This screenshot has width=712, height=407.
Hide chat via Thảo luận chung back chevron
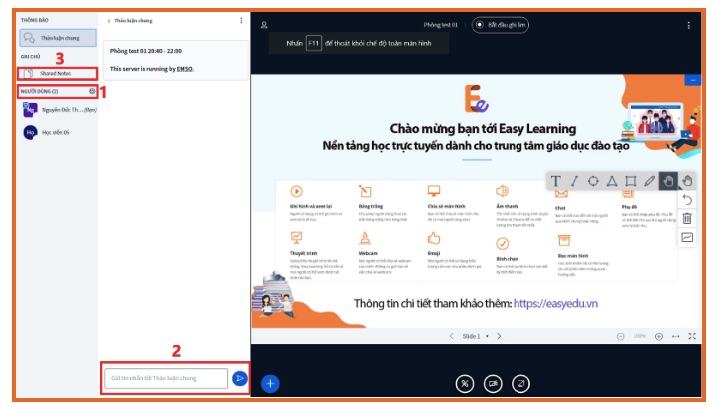point(130,20)
